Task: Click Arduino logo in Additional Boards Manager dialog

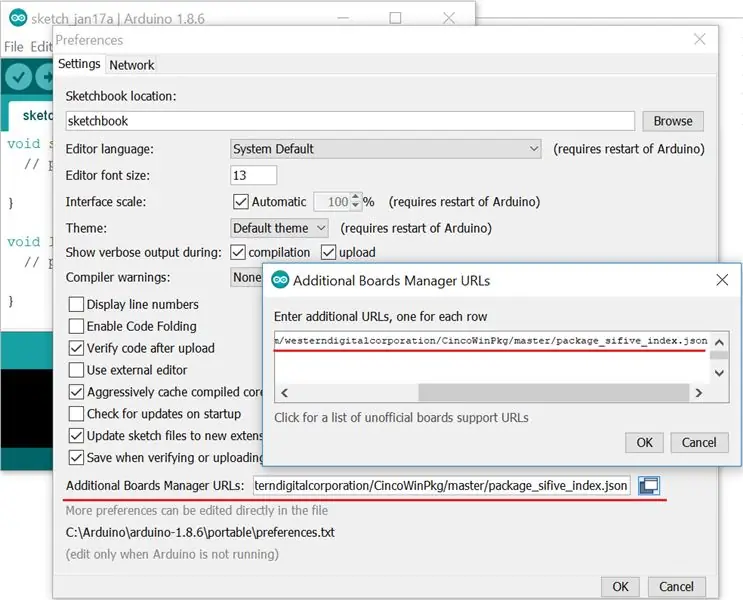Action: (x=280, y=280)
